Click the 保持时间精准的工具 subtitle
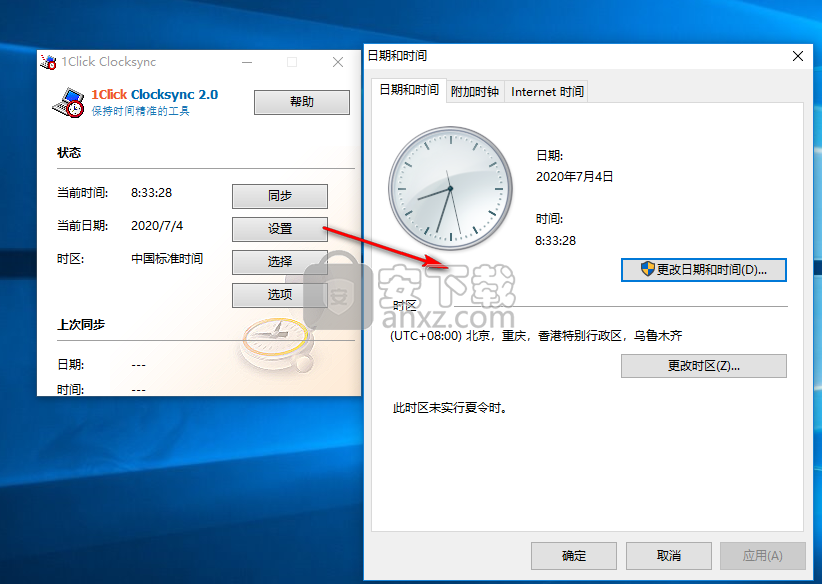 [140, 111]
